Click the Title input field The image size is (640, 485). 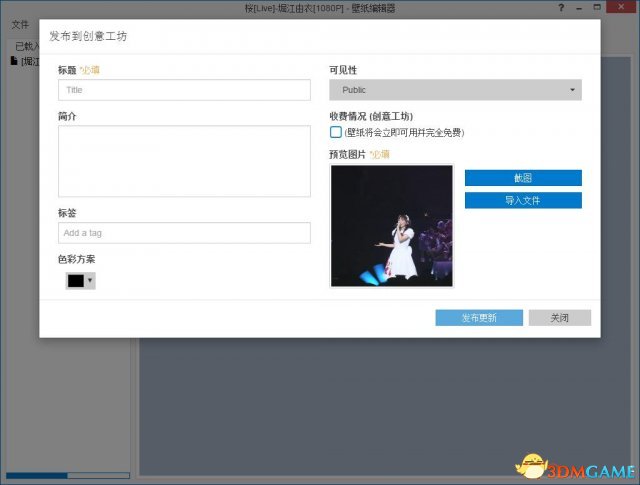tap(184, 90)
